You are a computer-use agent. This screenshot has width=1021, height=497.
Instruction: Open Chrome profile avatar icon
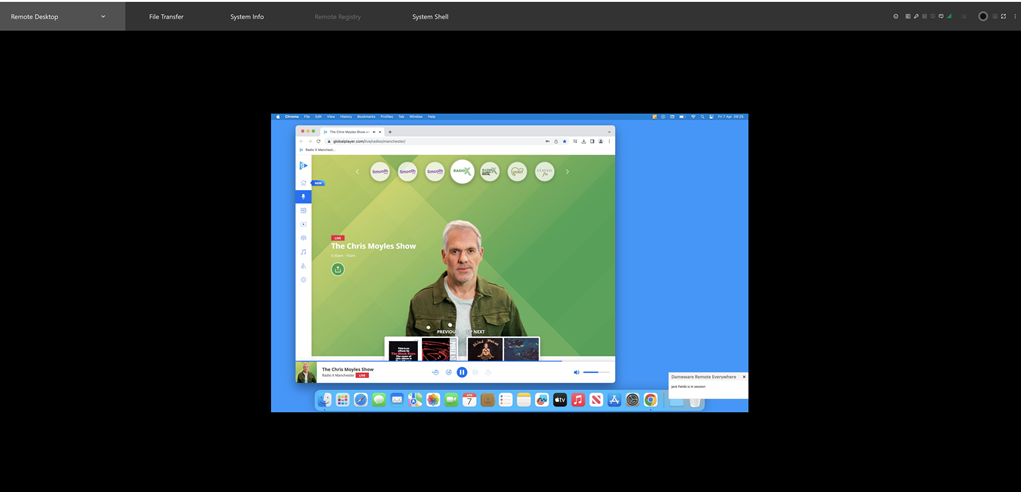point(600,141)
